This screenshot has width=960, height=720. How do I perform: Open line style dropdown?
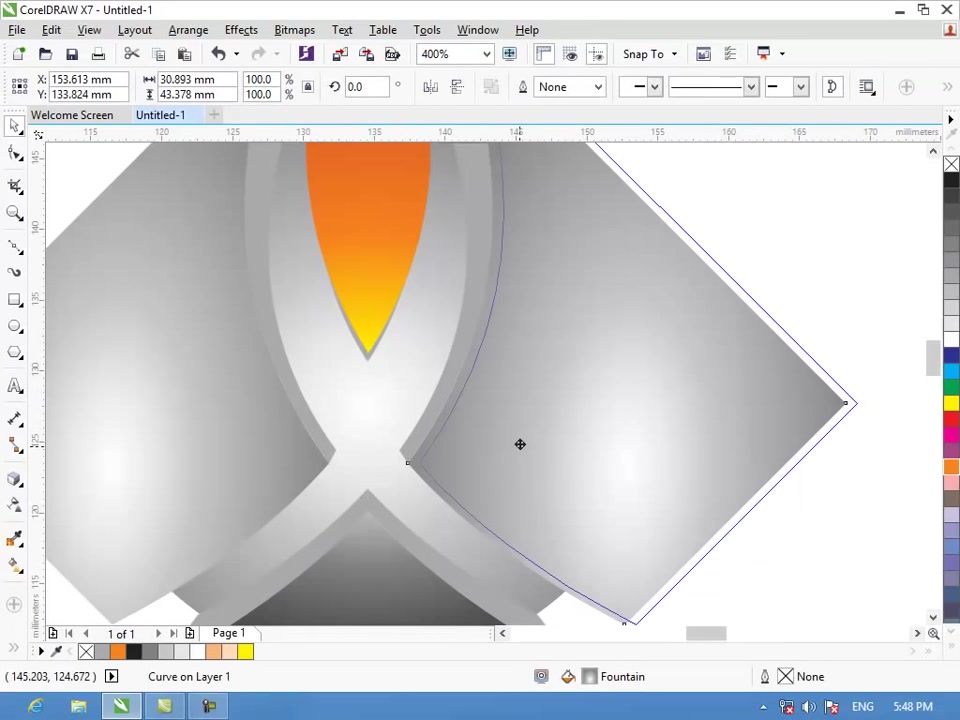click(751, 87)
